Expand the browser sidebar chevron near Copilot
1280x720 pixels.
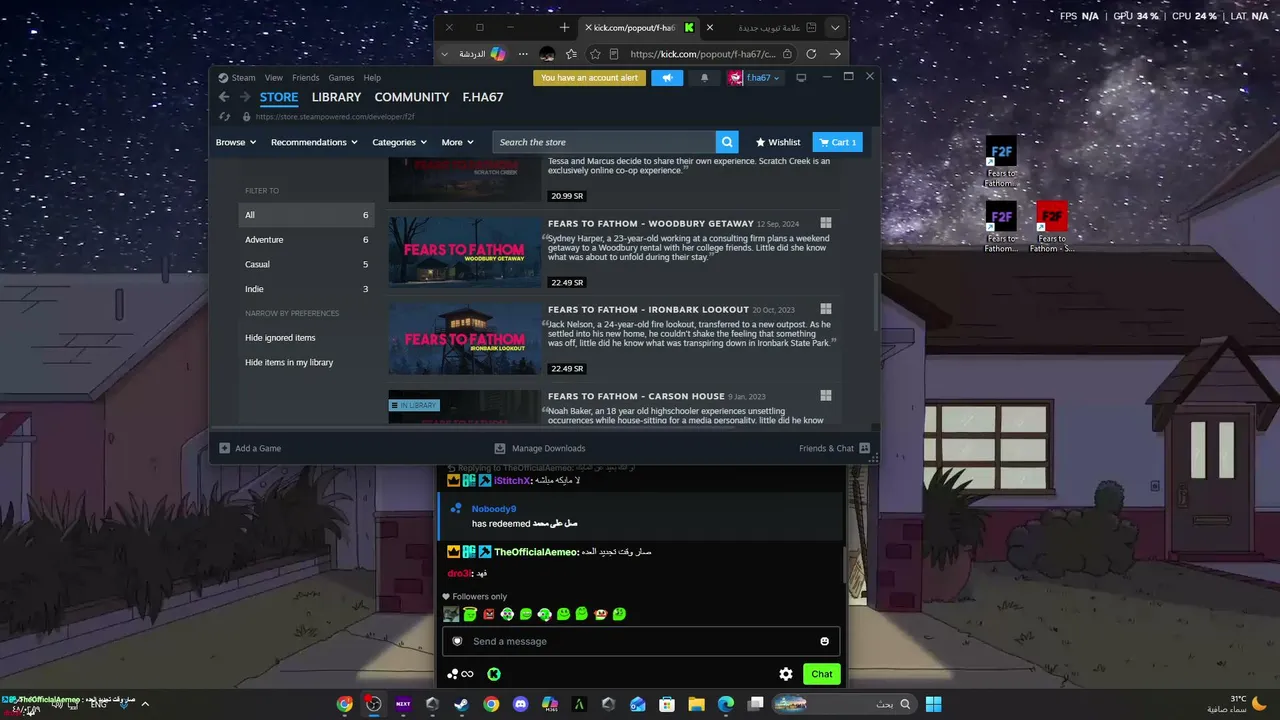point(444,54)
